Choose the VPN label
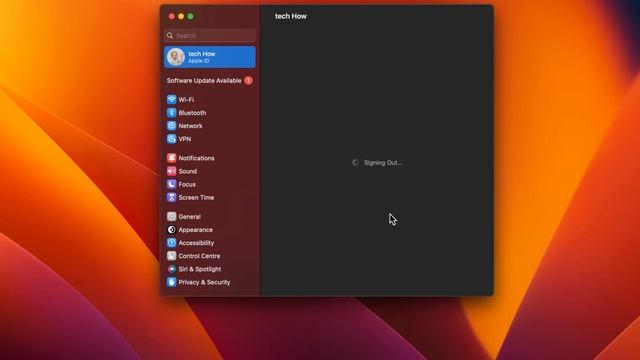The height and width of the screenshot is (360, 640). 184,139
